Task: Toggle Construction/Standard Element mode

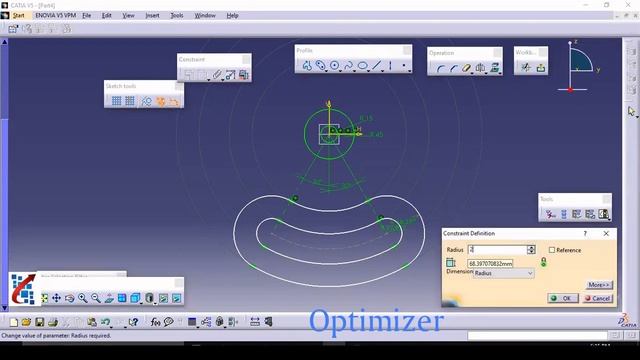Action: (146, 101)
